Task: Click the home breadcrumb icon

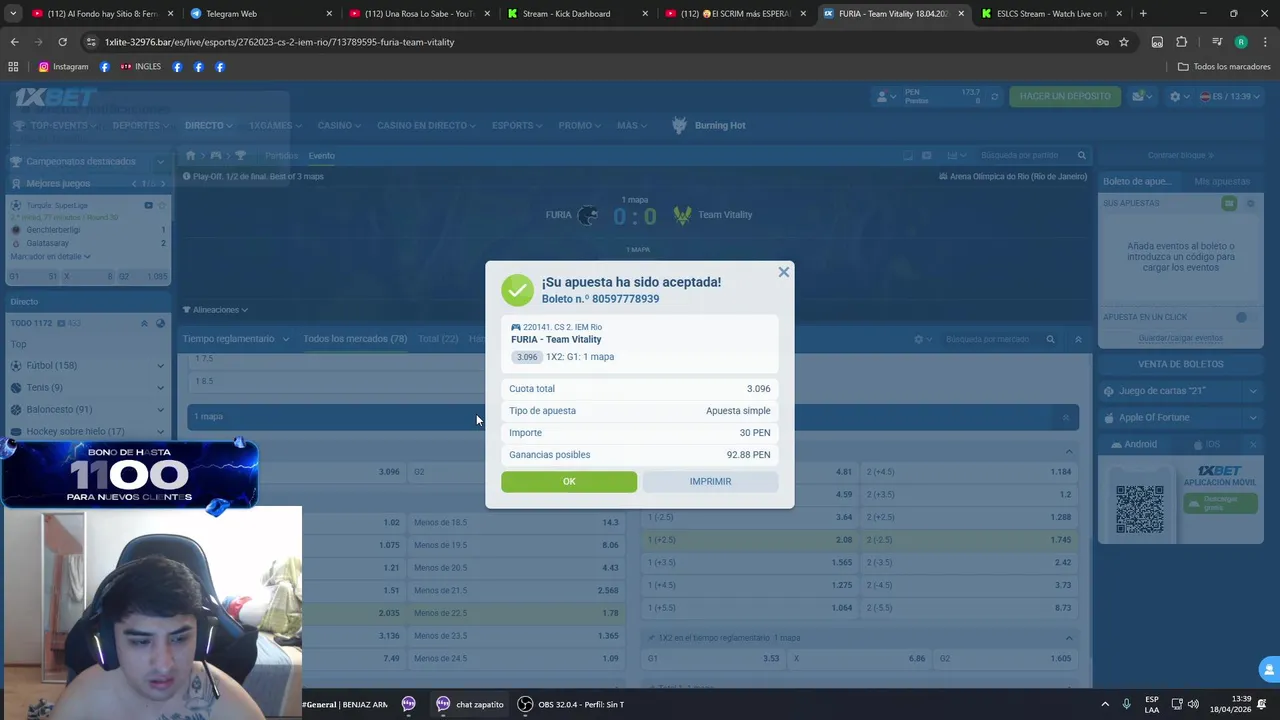Action: tap(190, 155)
